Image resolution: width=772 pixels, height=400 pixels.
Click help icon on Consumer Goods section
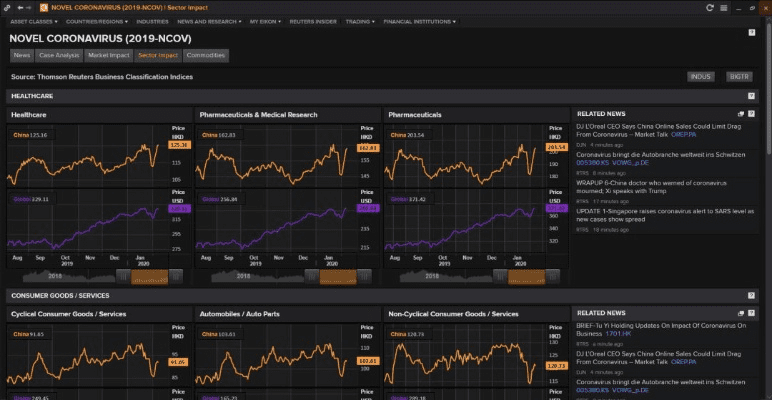(x=751, y=296)
